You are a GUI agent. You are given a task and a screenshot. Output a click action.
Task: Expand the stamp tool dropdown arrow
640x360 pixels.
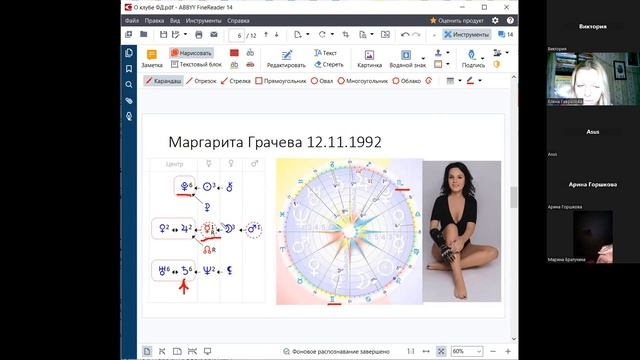(x=448, y=53)
